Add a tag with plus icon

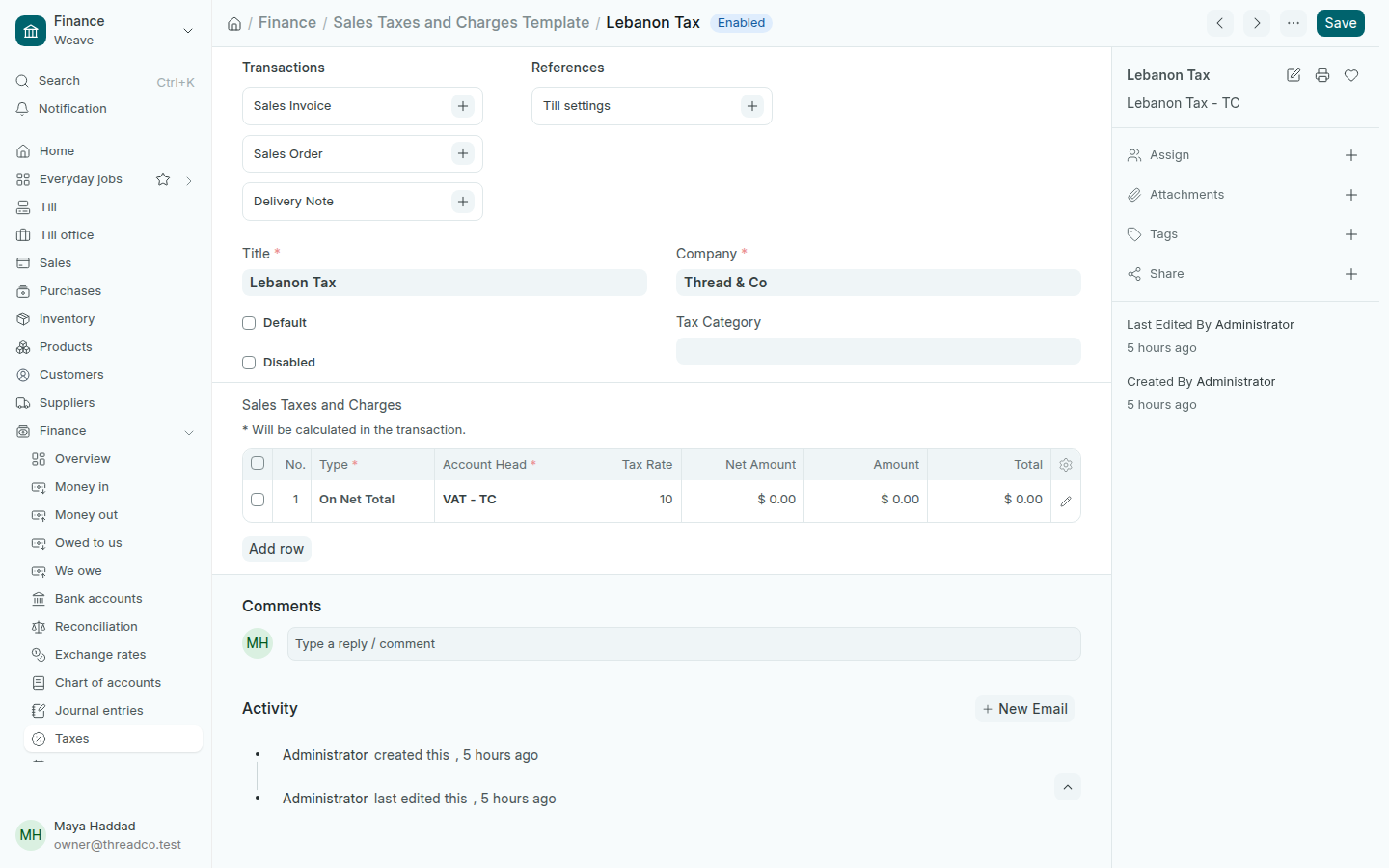1351,234
